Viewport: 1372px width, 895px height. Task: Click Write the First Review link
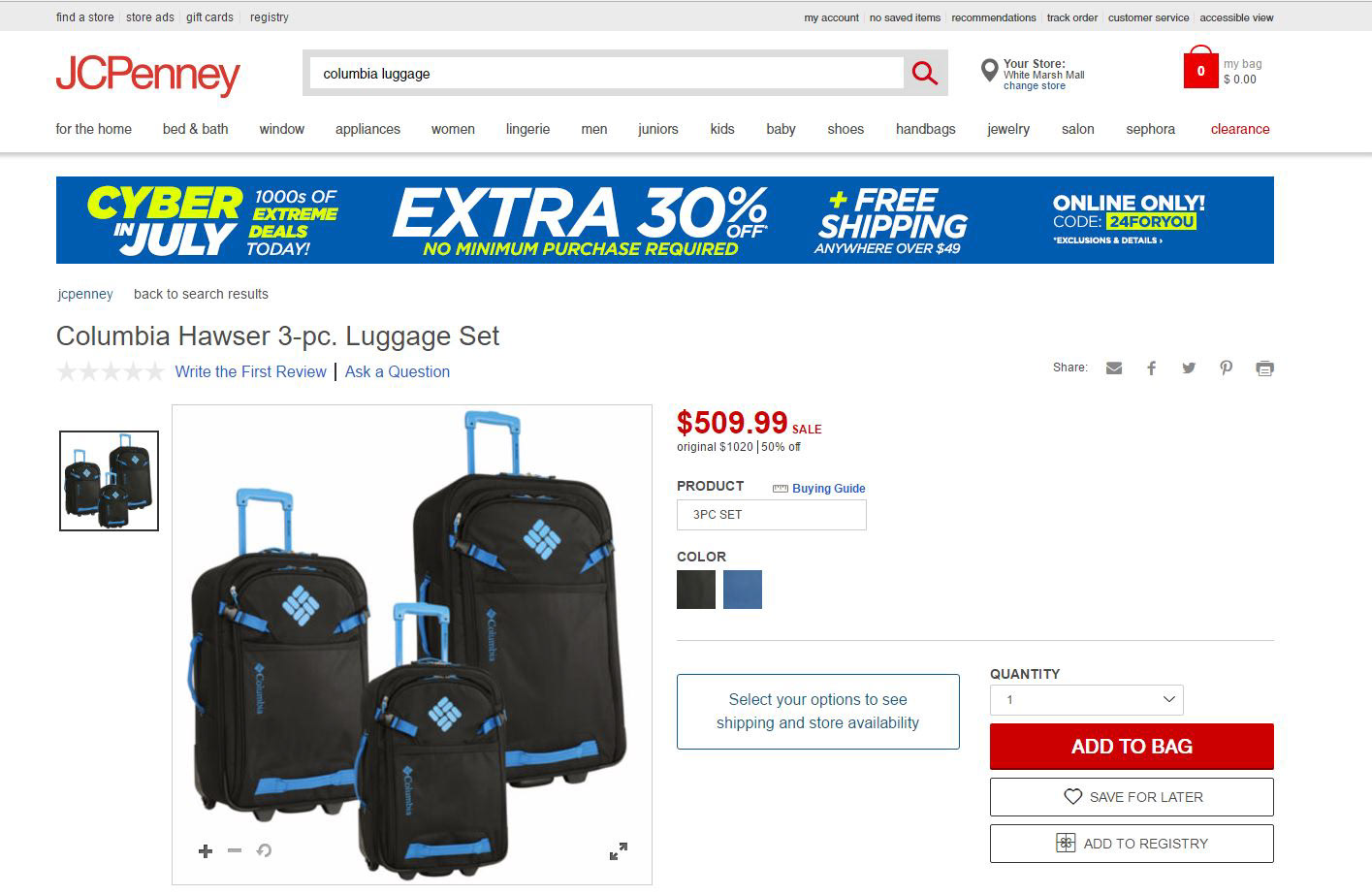click(x=251, y=371)
